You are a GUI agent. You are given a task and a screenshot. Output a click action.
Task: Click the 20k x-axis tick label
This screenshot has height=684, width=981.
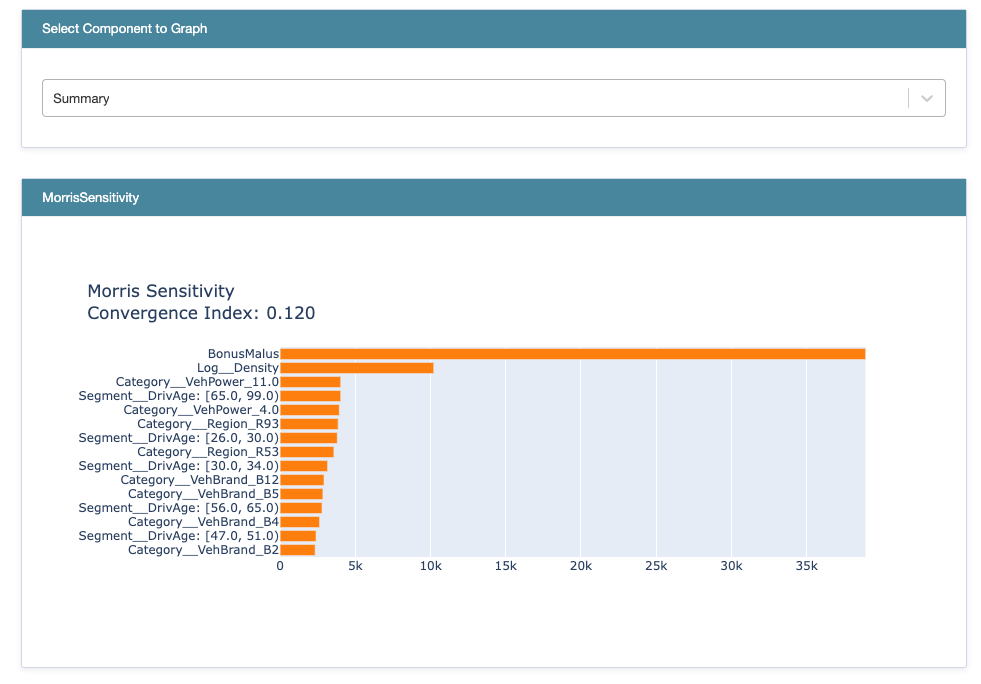(581, 566)
